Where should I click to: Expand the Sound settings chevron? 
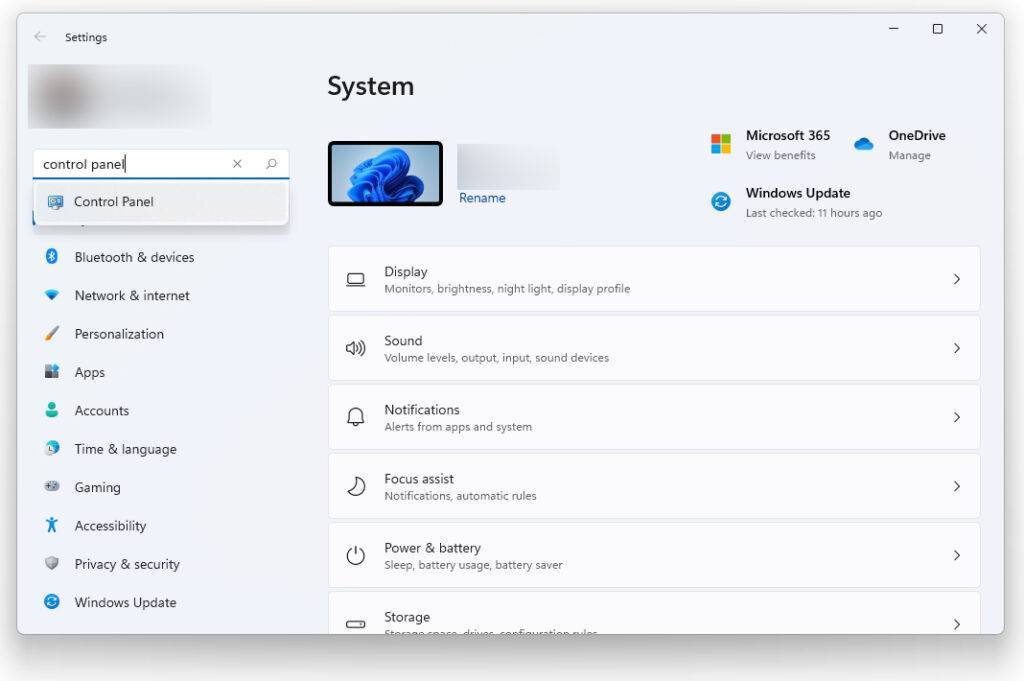tap(957, 348)
